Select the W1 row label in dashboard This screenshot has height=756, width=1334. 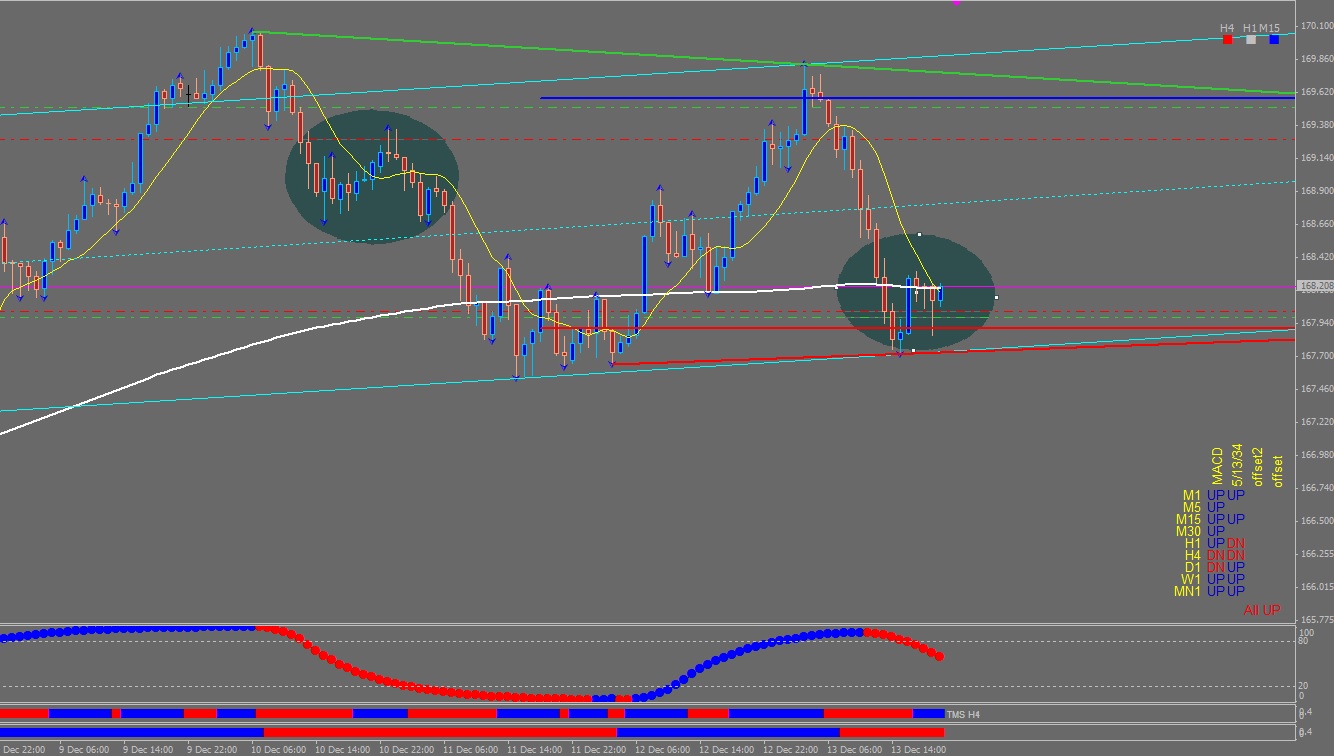click(x=1191, y=579)
